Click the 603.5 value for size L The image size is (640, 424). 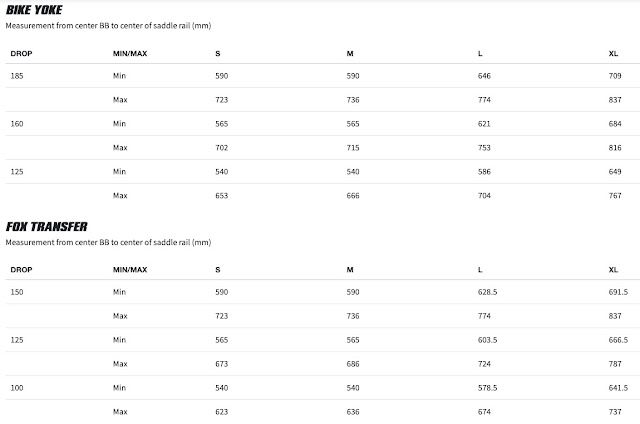(487, 340)
